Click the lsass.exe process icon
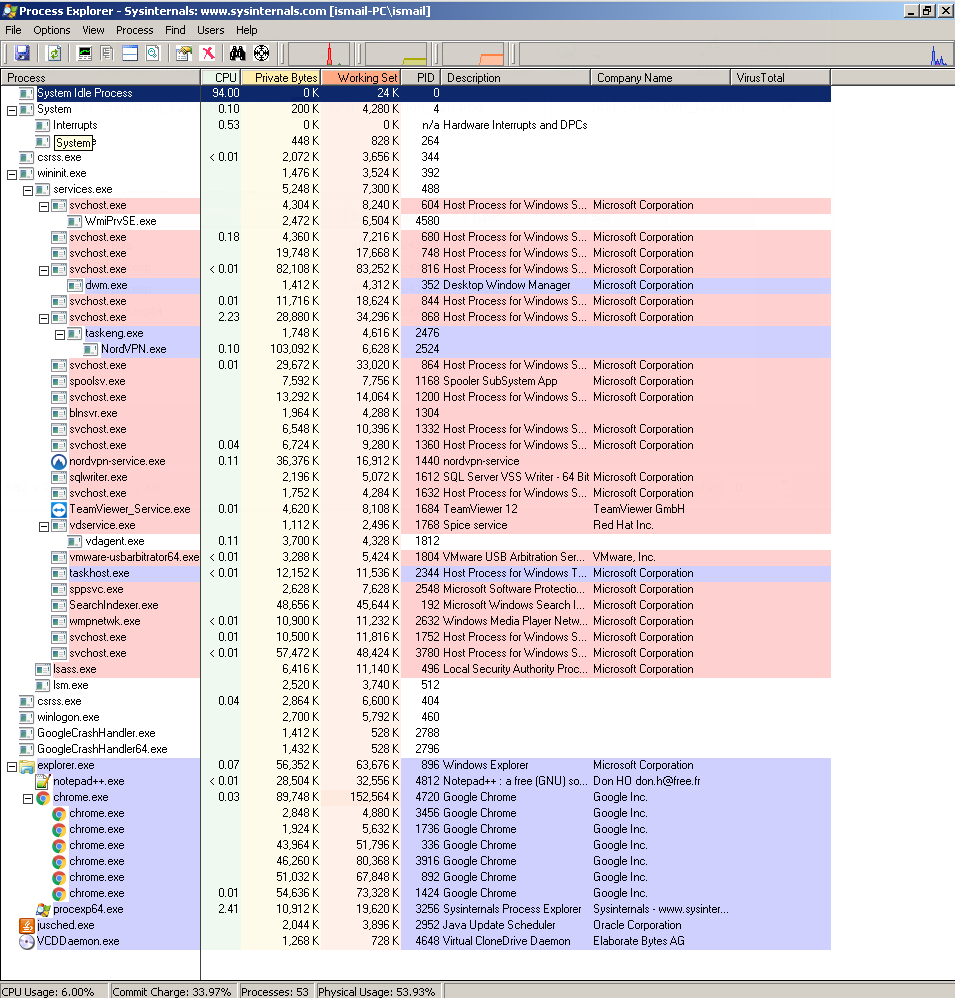Viewport: 955px width, 998px height. click(x=43, y=669)
